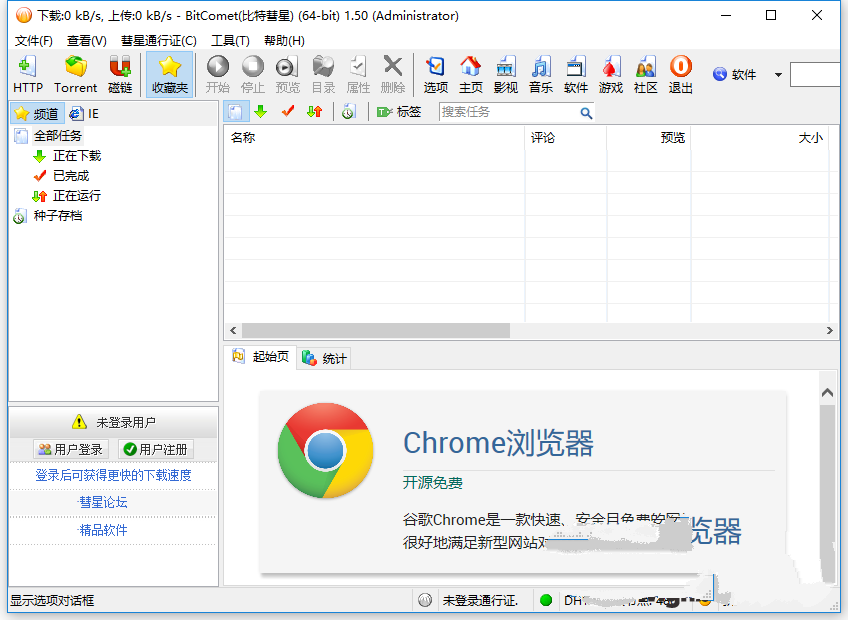
Task: Select 正在下载 in the task tree
Action: [76, 156]
